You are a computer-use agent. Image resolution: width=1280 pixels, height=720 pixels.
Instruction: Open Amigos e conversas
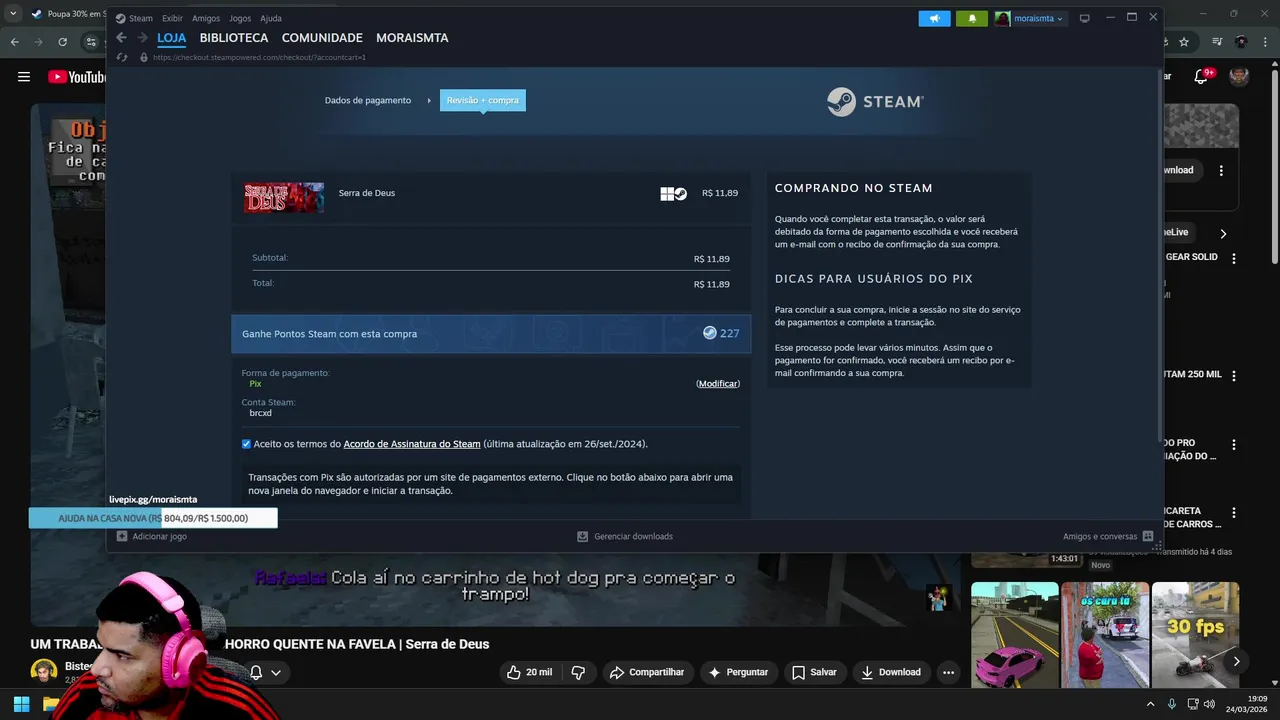(x=1108, y=536)
